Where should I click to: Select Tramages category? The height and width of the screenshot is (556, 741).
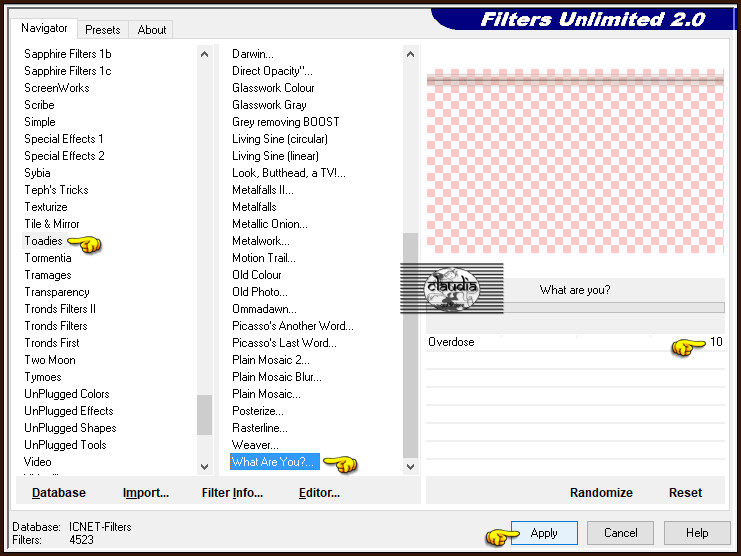(48, 275)
